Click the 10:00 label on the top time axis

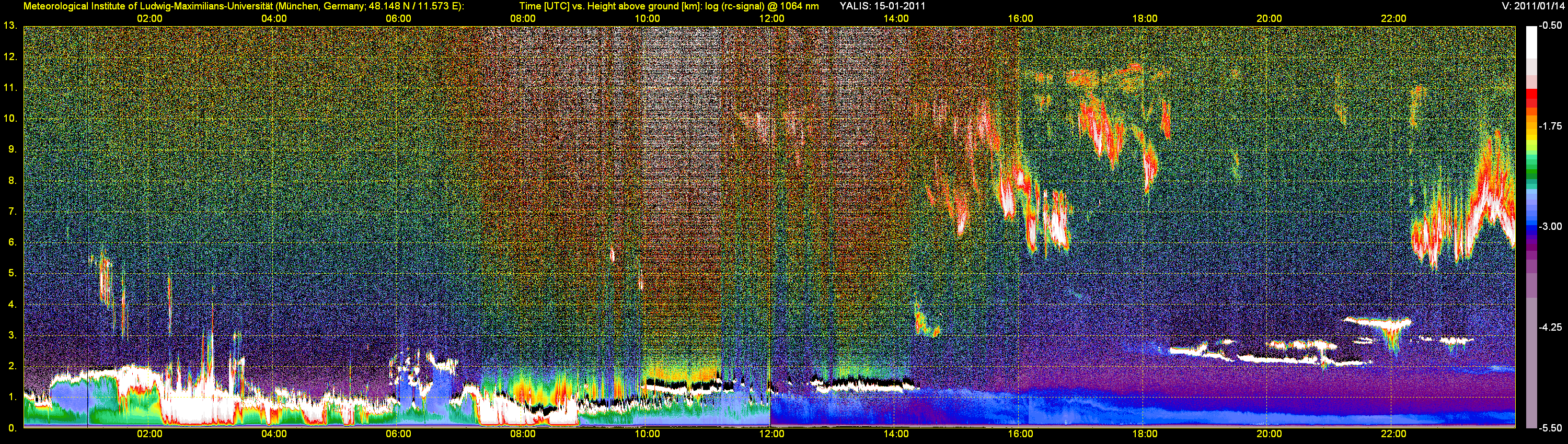pos(647,19)
